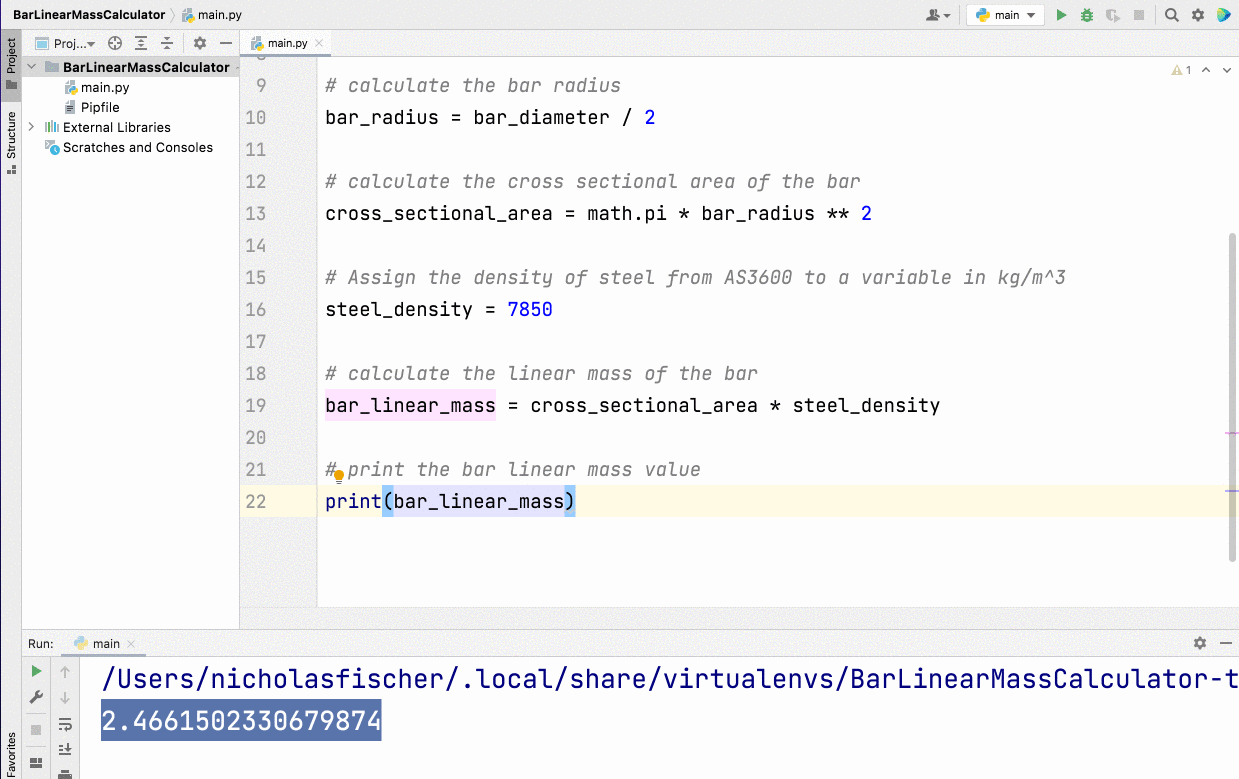Toggle soft-wrap in the run console

pos(65,726)
